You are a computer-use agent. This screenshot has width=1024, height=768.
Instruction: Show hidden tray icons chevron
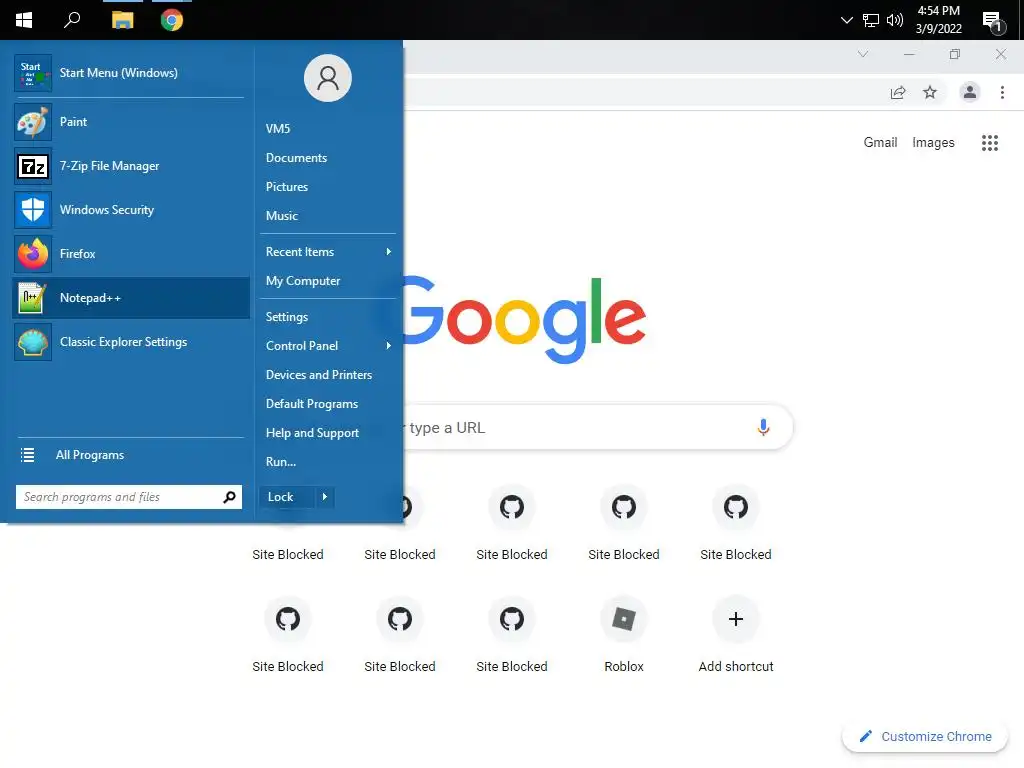(x=846, y=20)
